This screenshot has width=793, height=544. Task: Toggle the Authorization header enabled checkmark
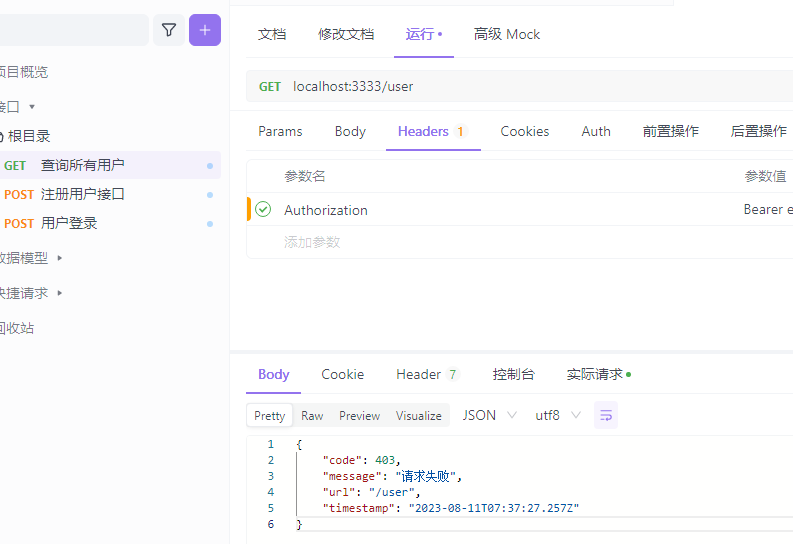(x=263, y=209)
